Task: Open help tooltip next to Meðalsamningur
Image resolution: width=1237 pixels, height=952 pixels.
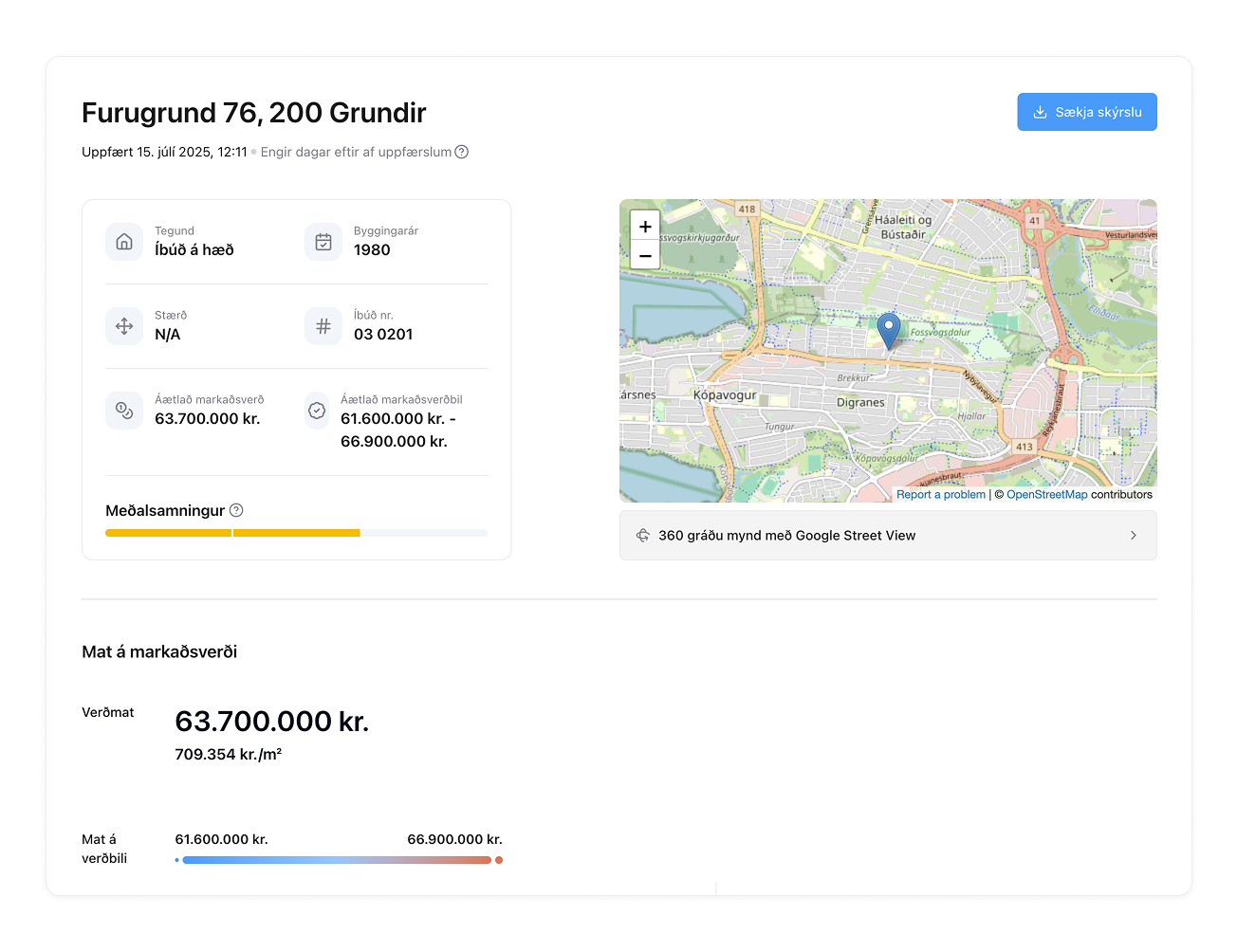Action: click(x=237, y=510)
